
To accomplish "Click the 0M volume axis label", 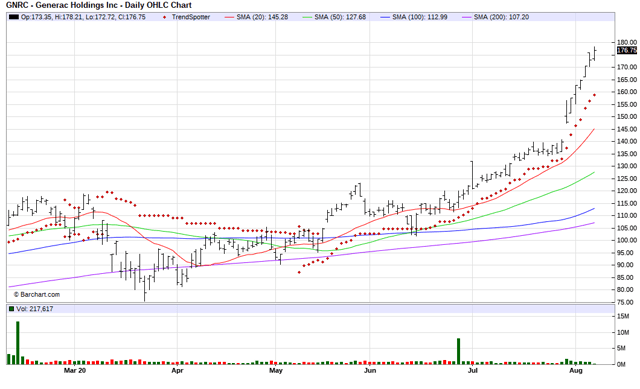I will pyautogui.click(x=621, y=364).
